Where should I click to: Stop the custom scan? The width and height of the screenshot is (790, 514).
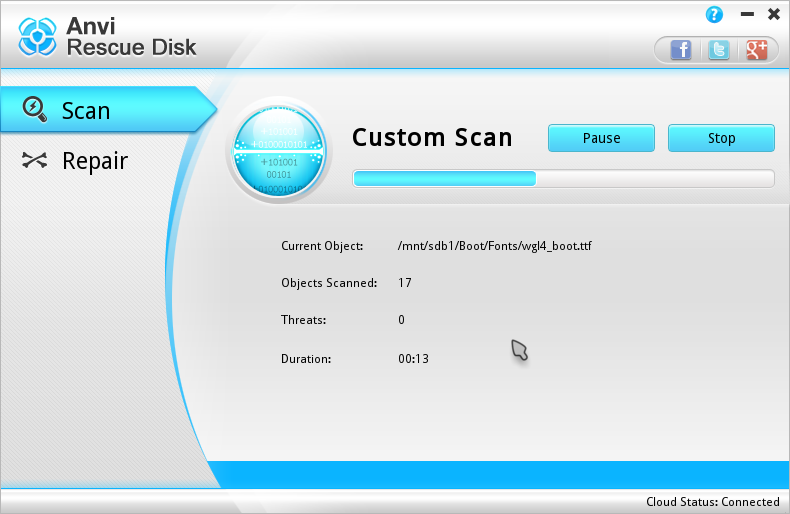coord(721,138)
